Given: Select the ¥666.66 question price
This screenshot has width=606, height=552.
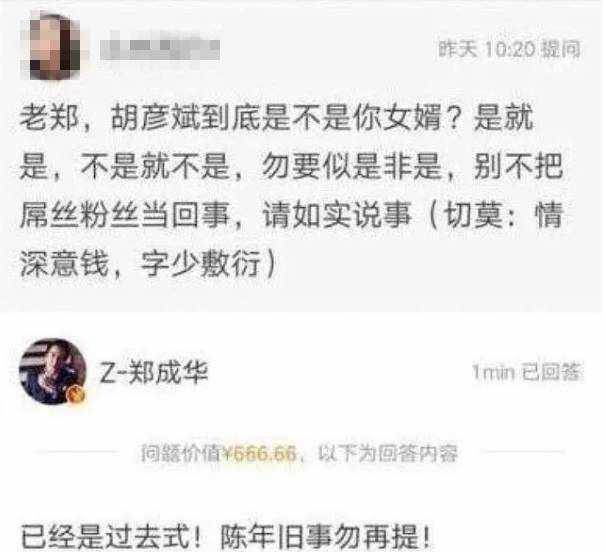Looking at the screenshot, I should click(x=260, y=453).
